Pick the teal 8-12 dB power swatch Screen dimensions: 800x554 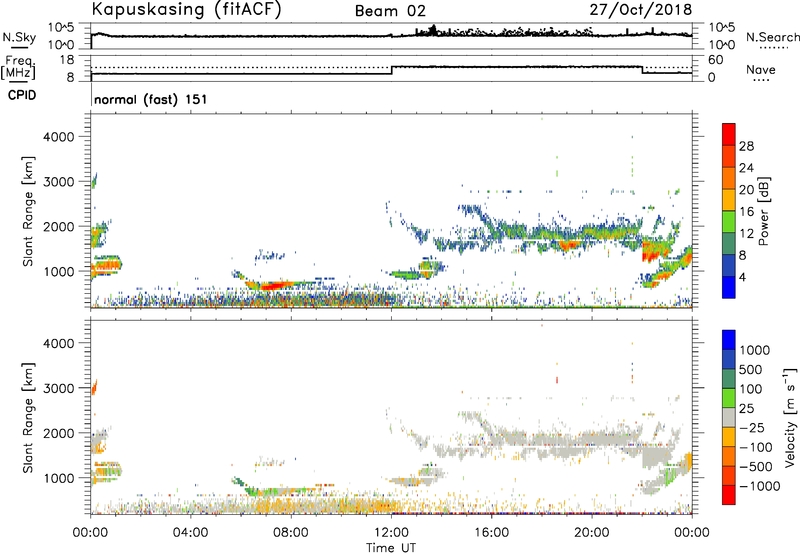point(729,244)
